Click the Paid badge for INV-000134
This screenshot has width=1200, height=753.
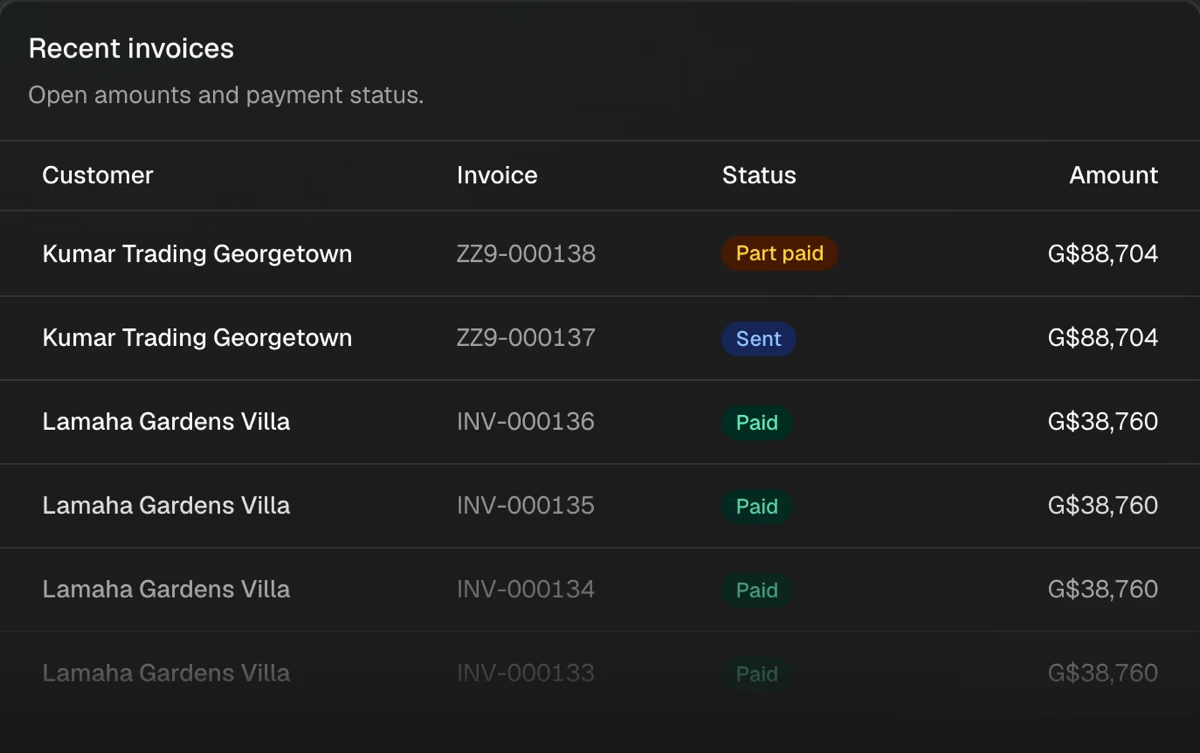757,591
